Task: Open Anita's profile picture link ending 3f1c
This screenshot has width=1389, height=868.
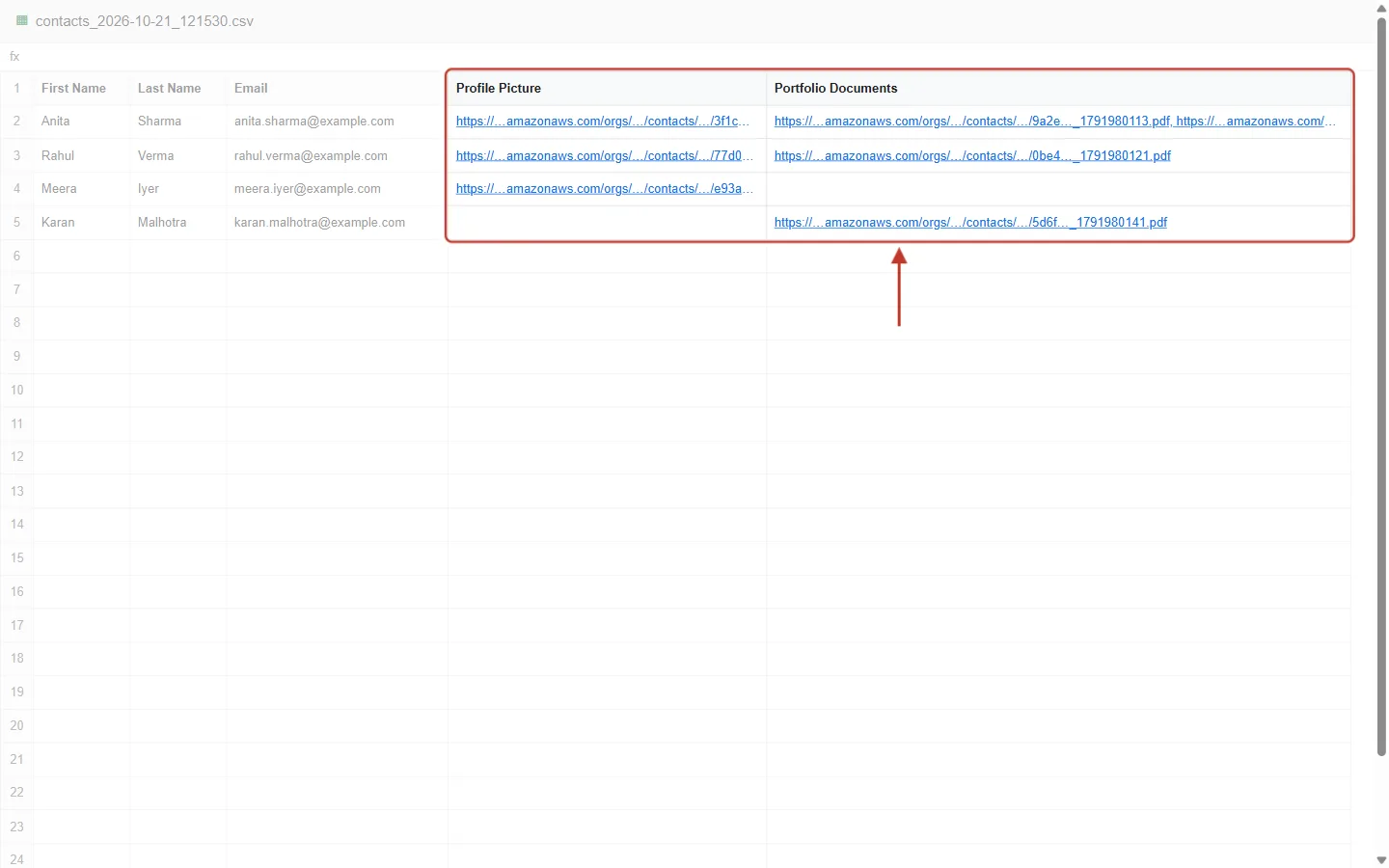Action: [x=604, y=122]
